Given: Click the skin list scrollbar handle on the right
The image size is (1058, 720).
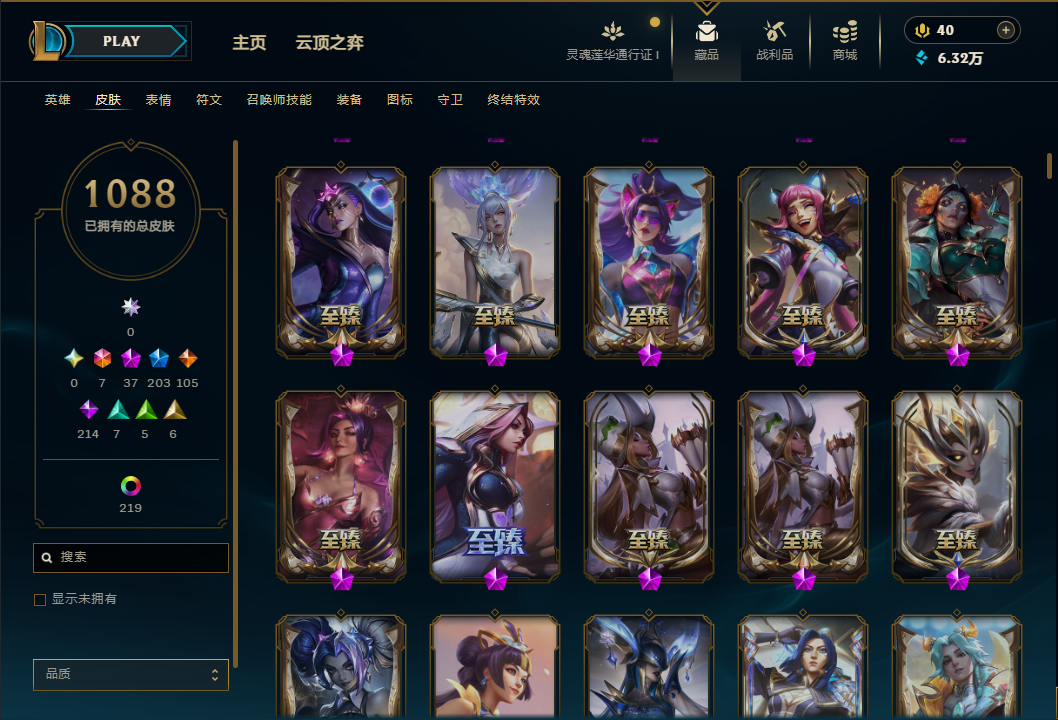Looking at the screenshot, I should tap(1049, 166).
